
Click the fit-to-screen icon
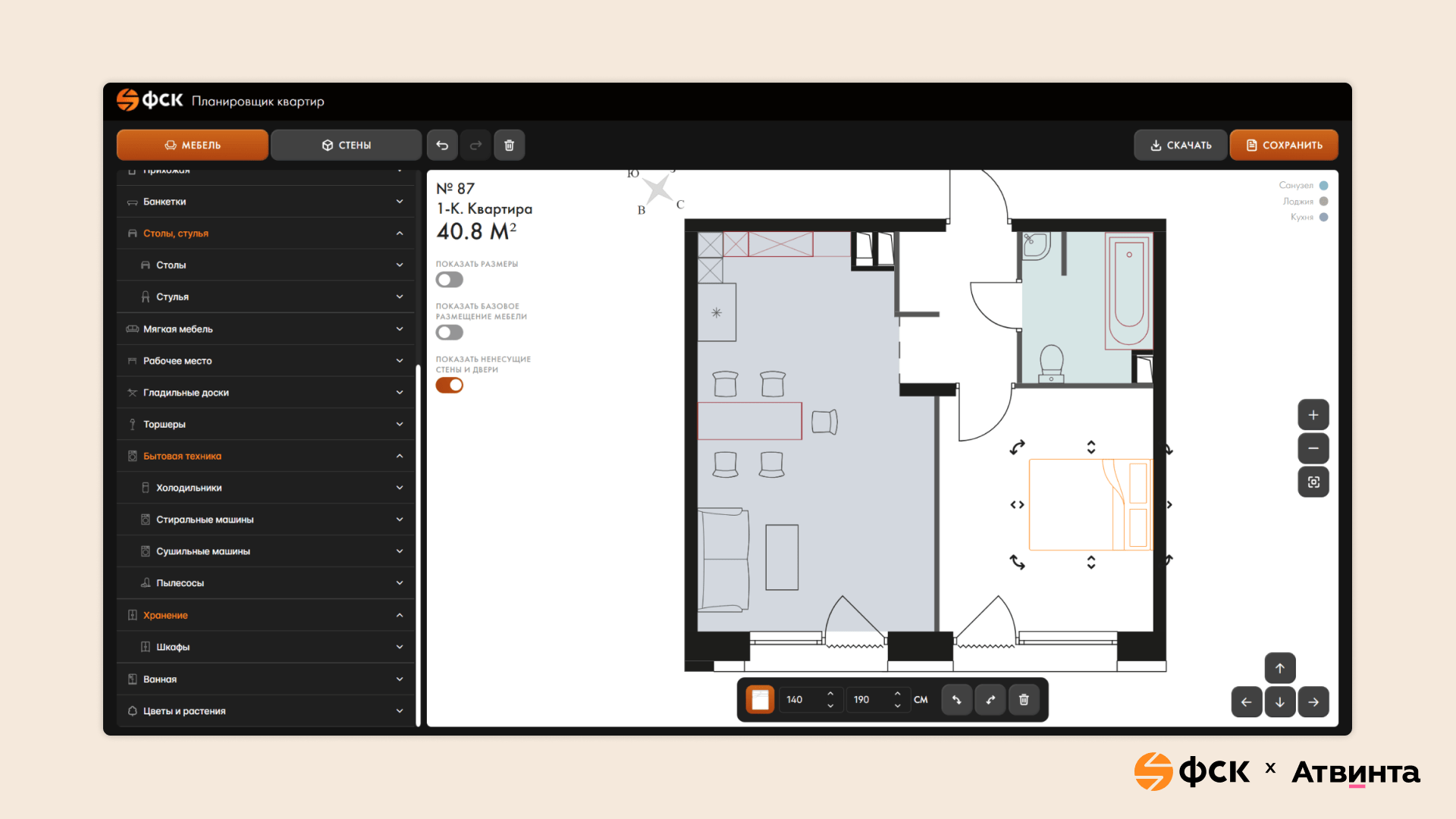1313,482
